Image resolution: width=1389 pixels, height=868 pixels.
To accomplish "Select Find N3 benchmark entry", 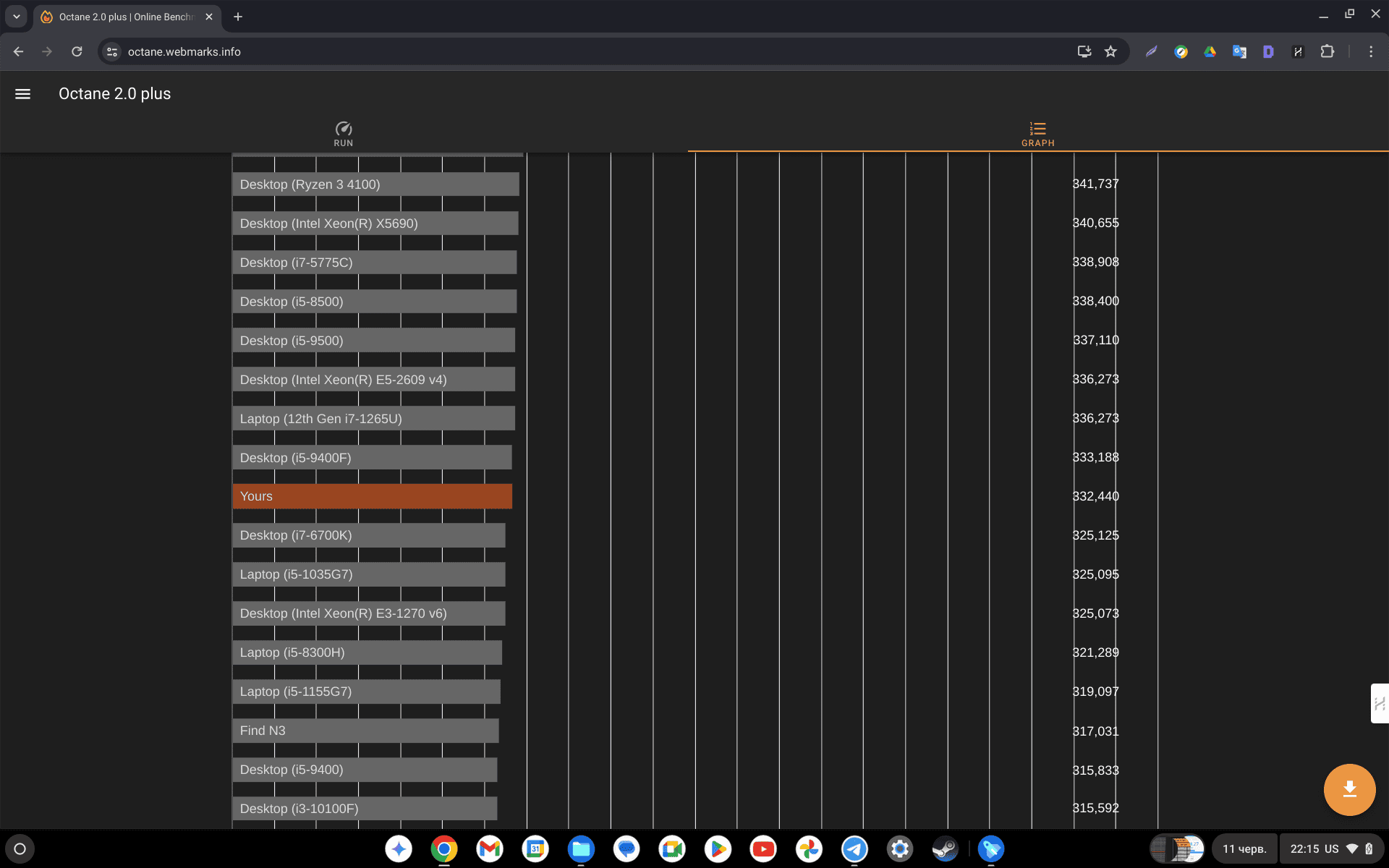I will (364, 730).
